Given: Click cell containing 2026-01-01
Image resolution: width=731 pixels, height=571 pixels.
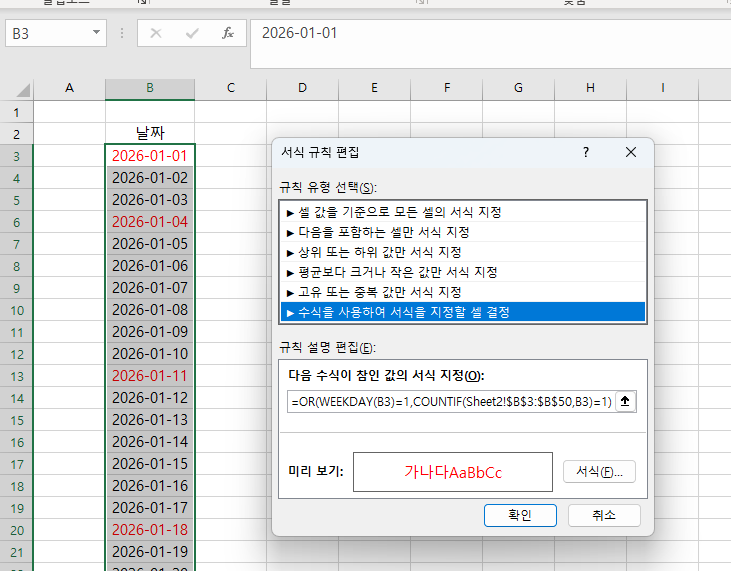Looking at the screenshot, I should pos(150,156).
